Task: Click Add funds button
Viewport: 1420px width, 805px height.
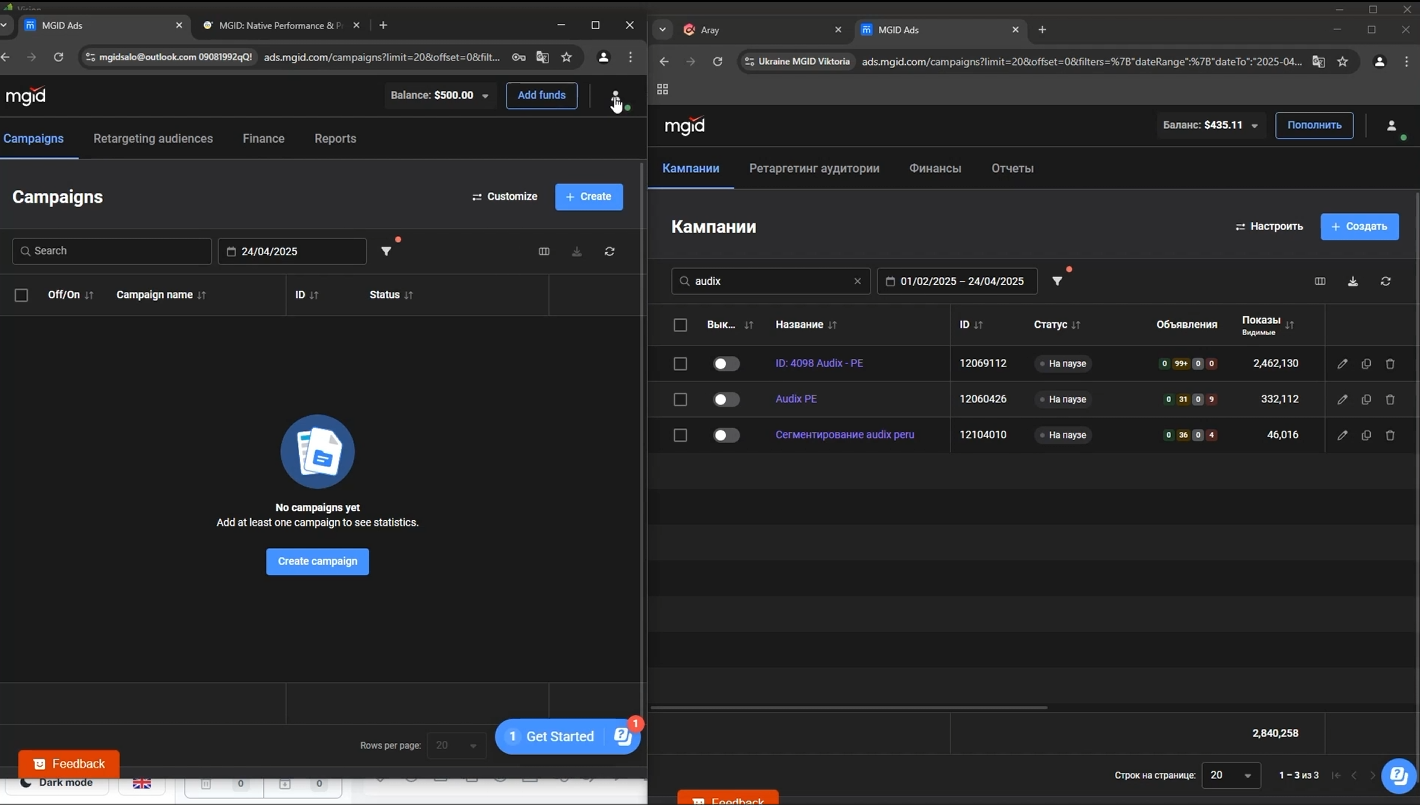Action: coord(541,96)
